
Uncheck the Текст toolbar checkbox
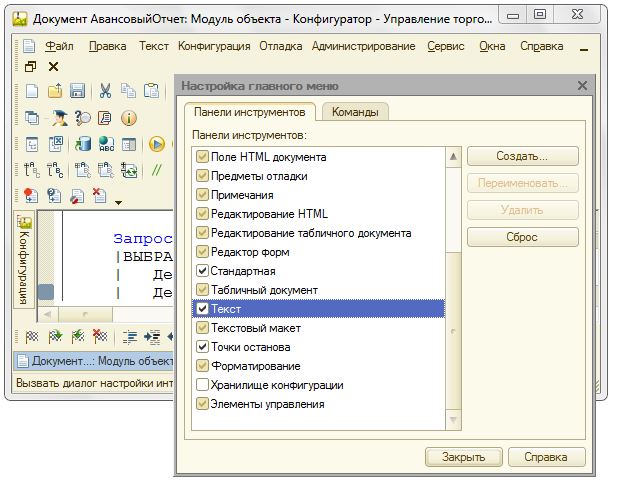[203, 309]
